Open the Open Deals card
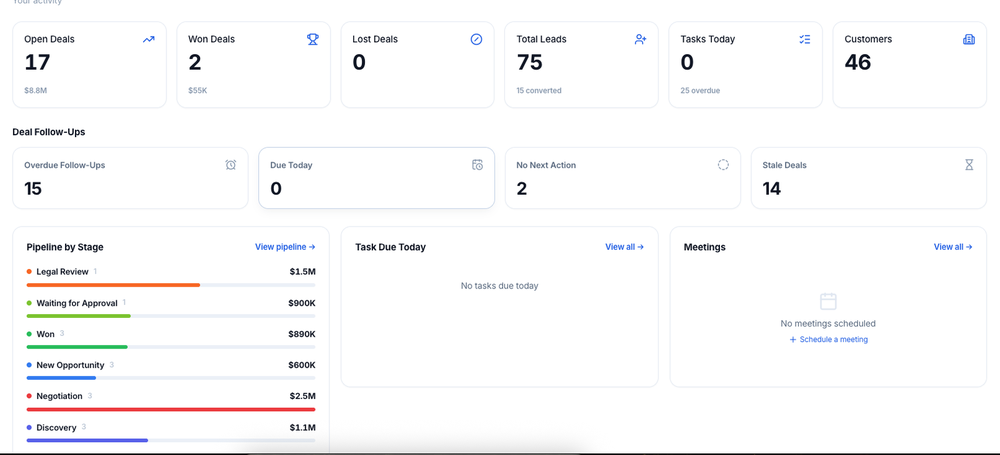Screen dimensions: 1000x455 pyautogui.click(x=89, y=64)
